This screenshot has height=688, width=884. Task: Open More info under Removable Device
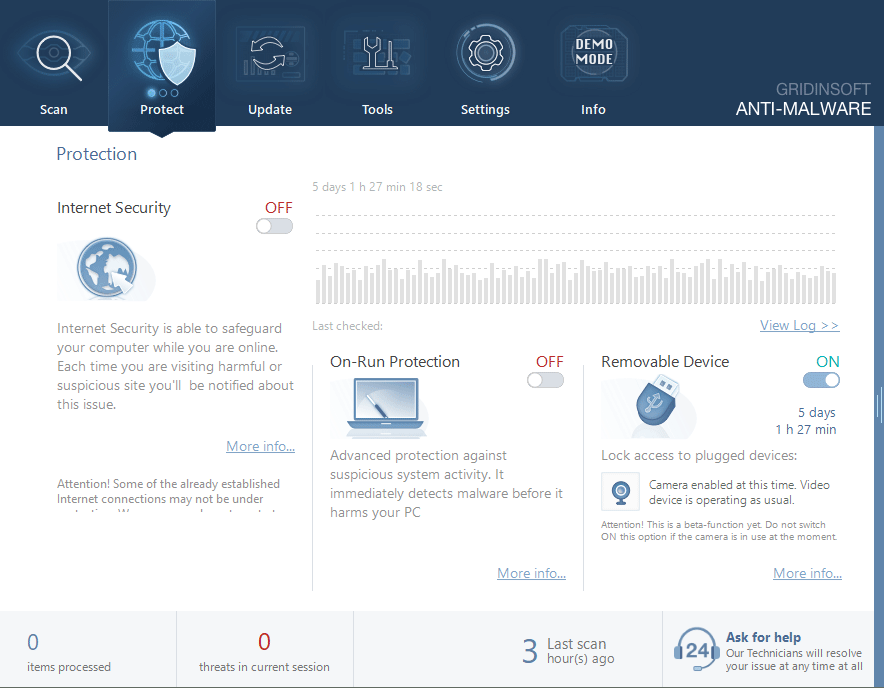click(x=807, y=574)
